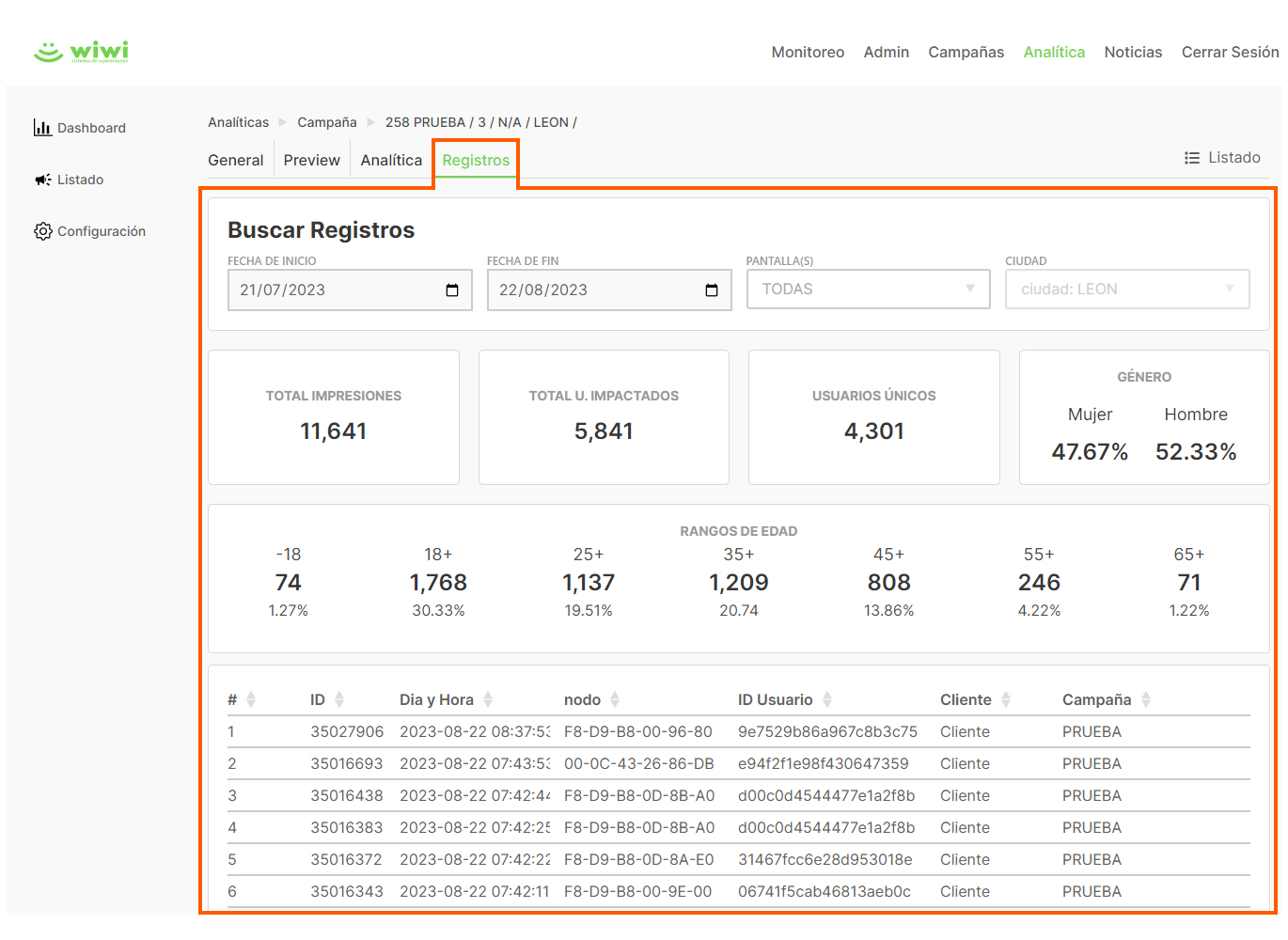Click node F8-D9-B8-0D-8A-E0
1288x940 pixels.
(x=639, y=859)
